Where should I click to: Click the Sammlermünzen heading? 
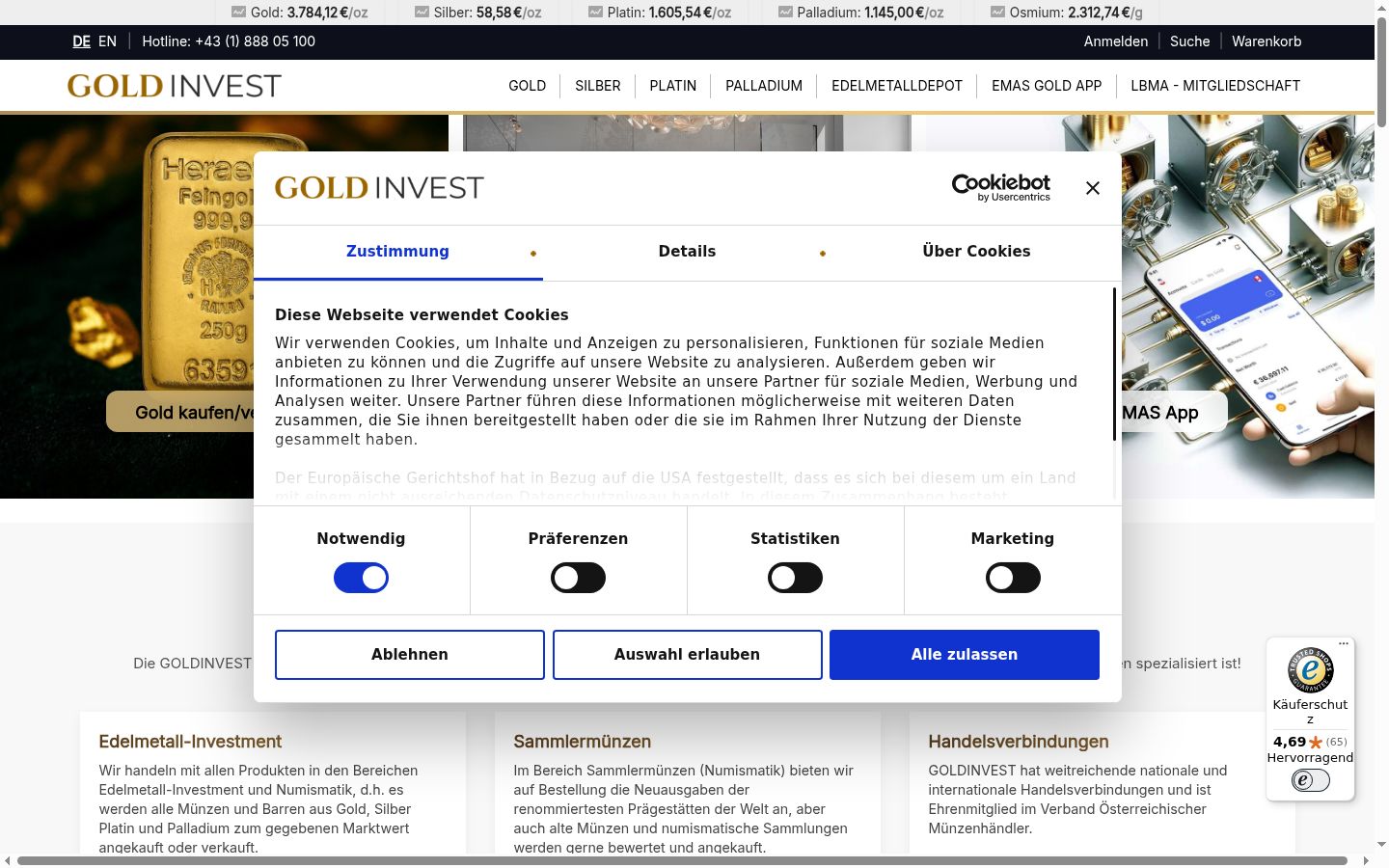tap(583, 742)
